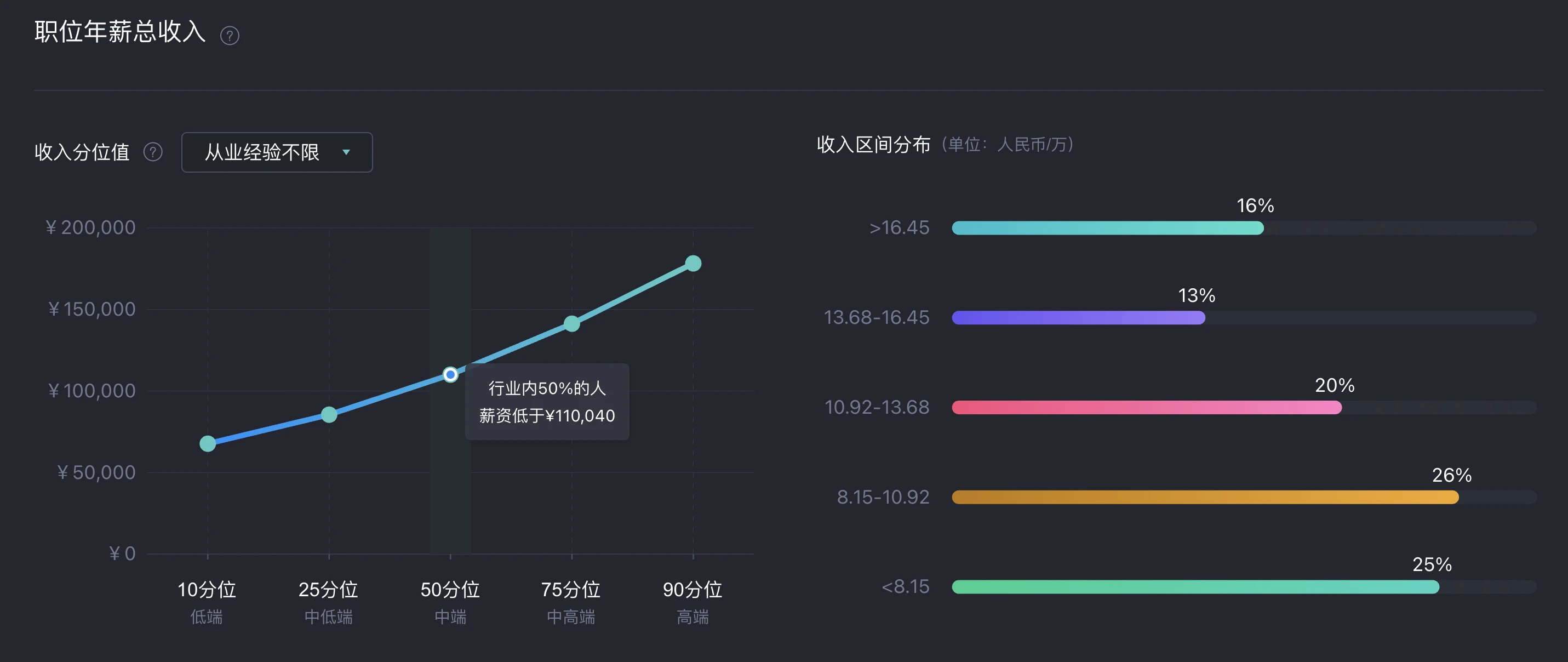Viewport: 1568px width, 662px height.
Task: Click the green <8.15 distribution bar
Action: coord(1195,587)
